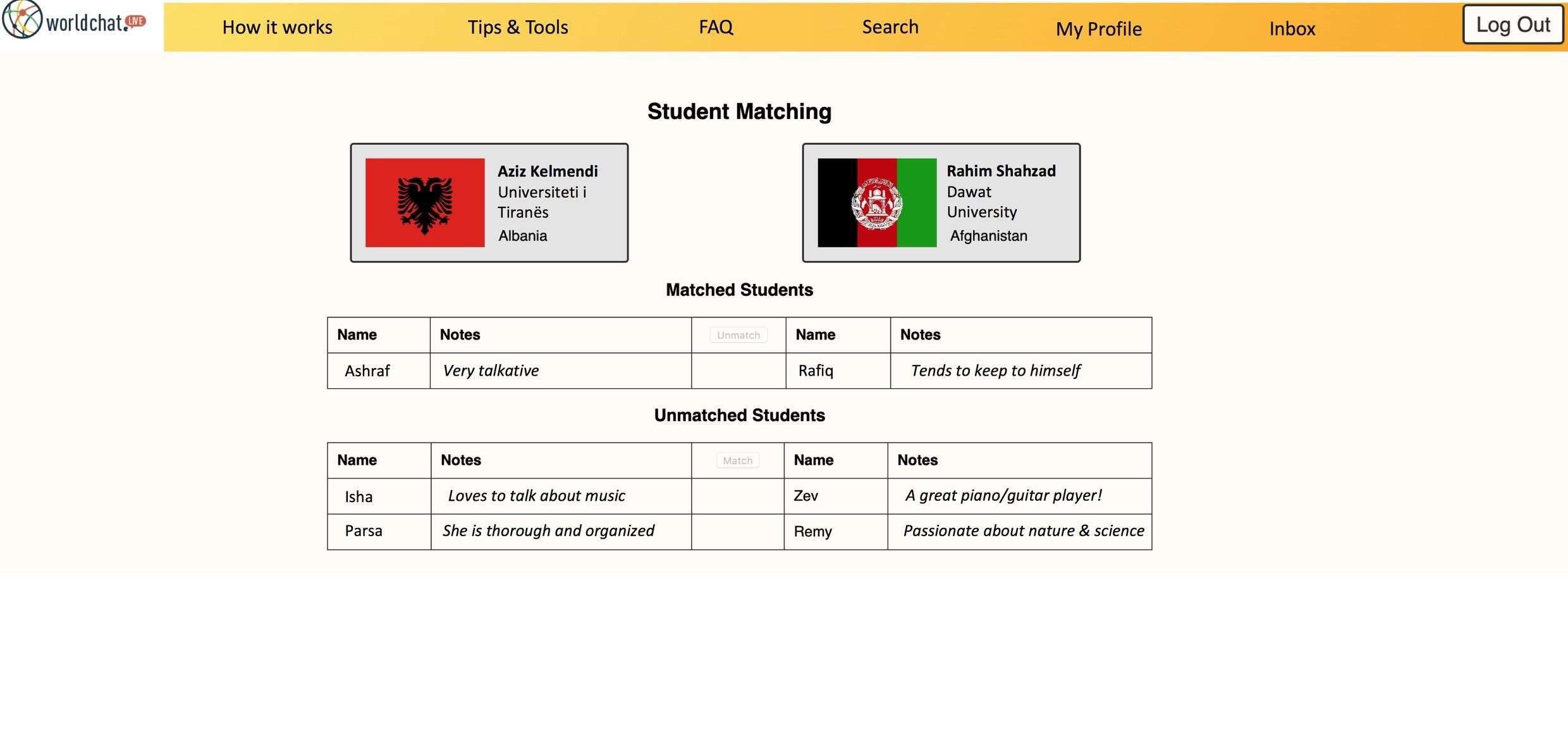
Task: Select Rahim Shahzad's name
Action: [1001, 171]
